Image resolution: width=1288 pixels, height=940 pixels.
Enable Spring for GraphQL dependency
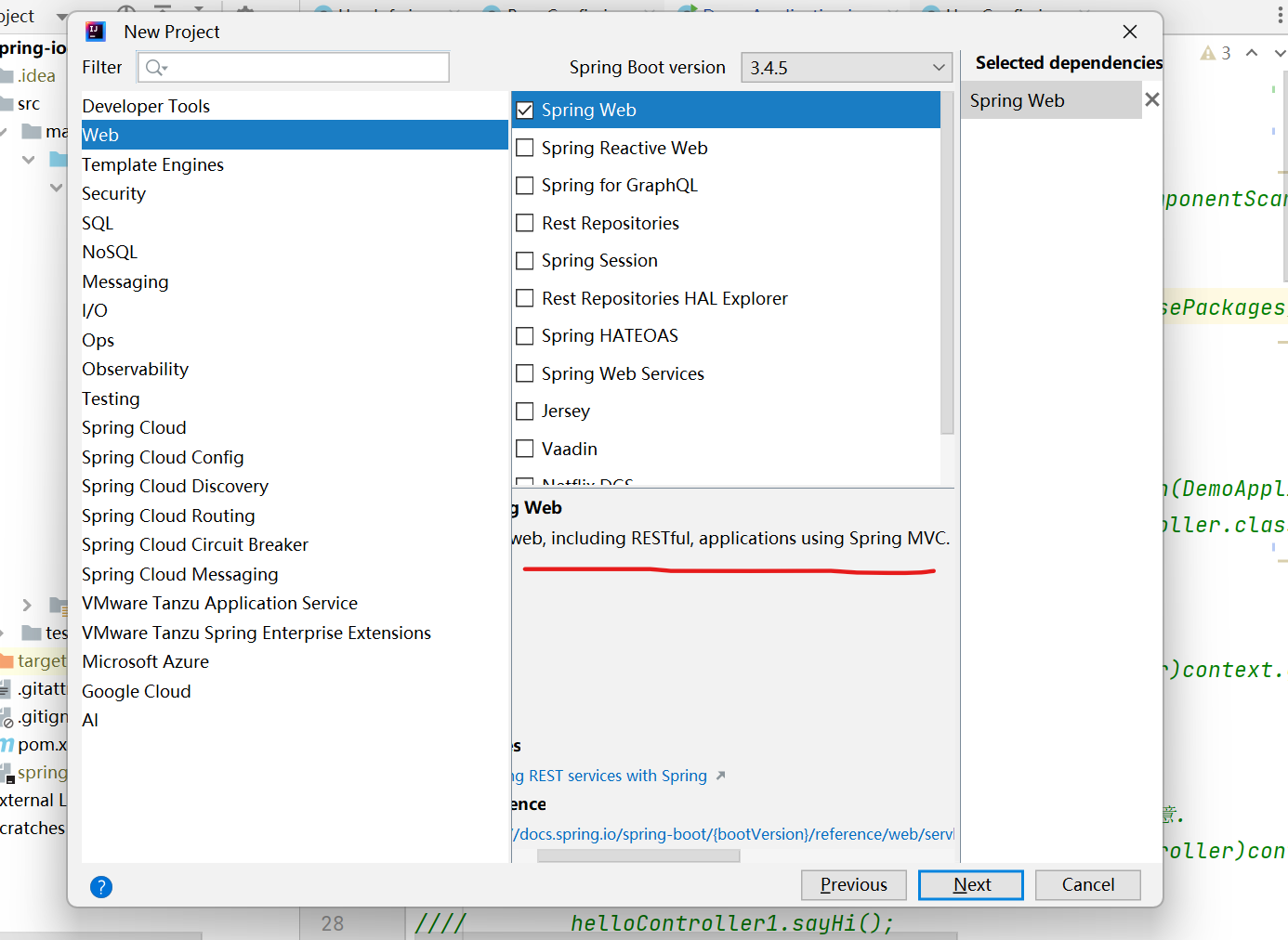pos(525,185)
